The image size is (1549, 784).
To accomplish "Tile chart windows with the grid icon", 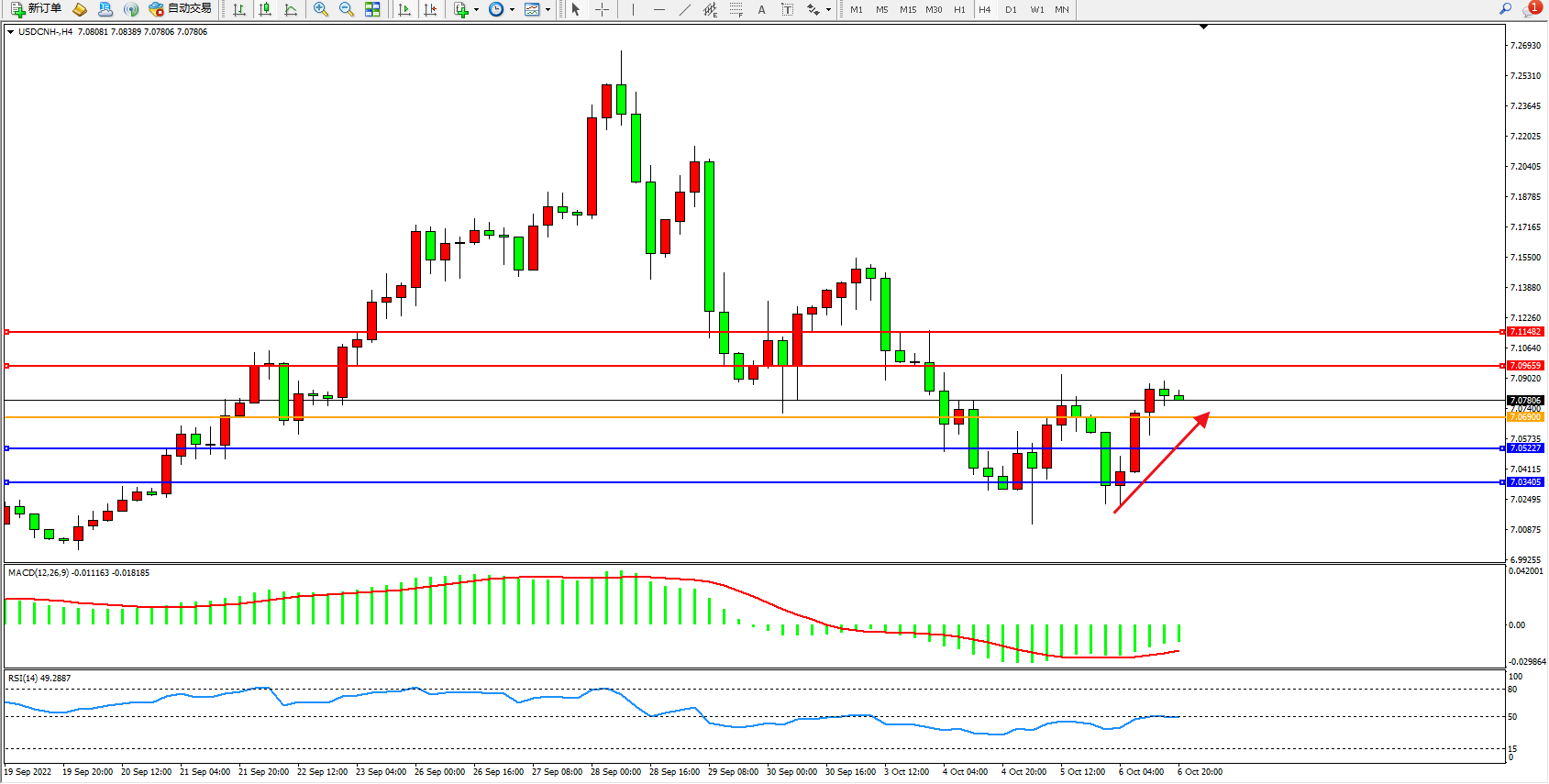I will tap(372, 9).
